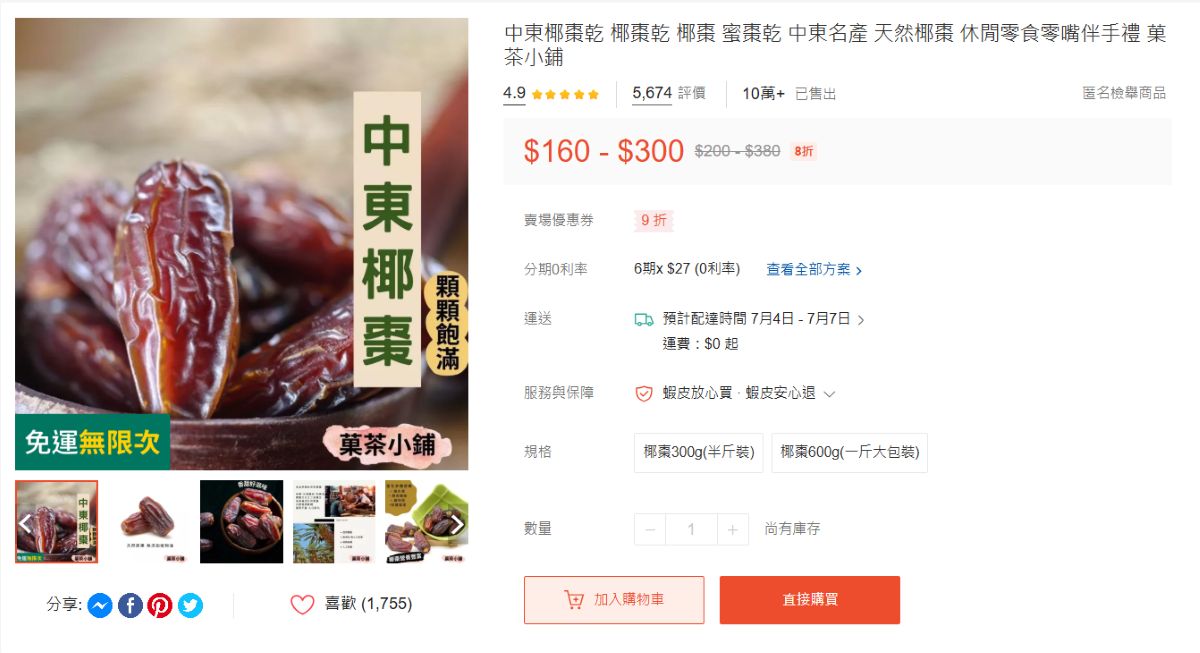The width and height of the screenshot is (1200, 653).
Task: Increase quantity with plus button
Action: tap(732, 529)
